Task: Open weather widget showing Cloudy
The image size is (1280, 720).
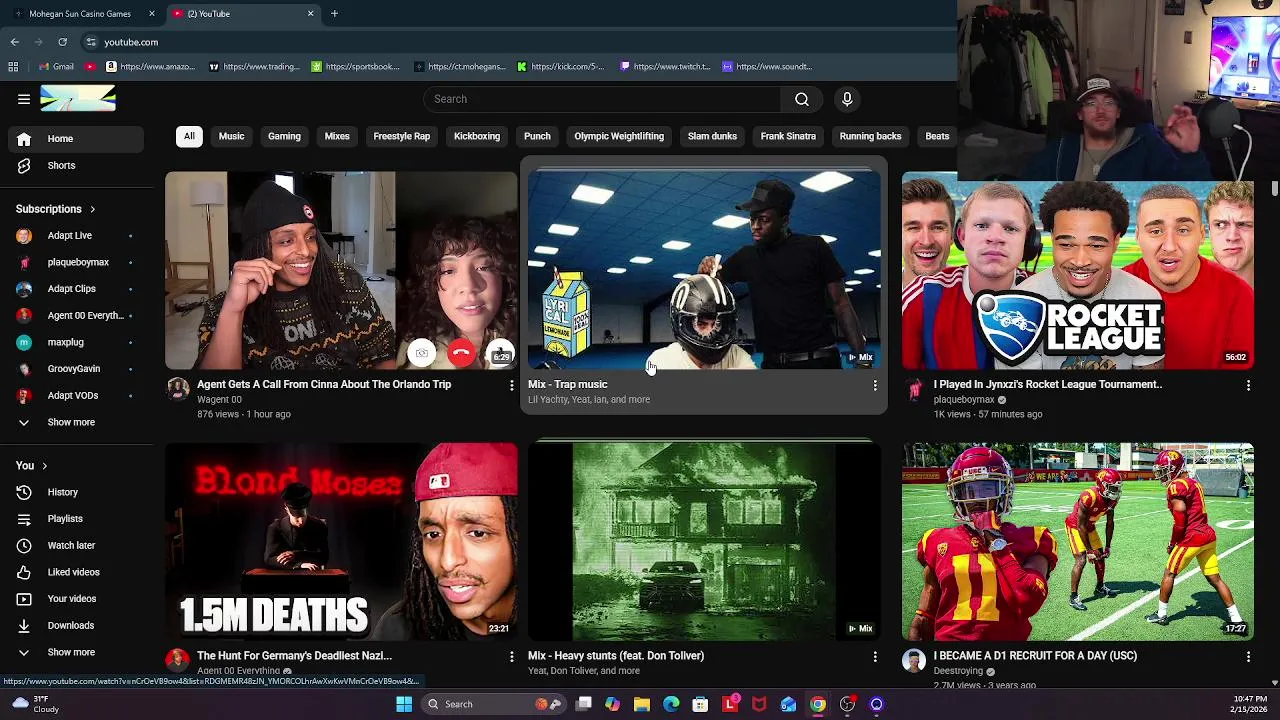Action: 36,704
